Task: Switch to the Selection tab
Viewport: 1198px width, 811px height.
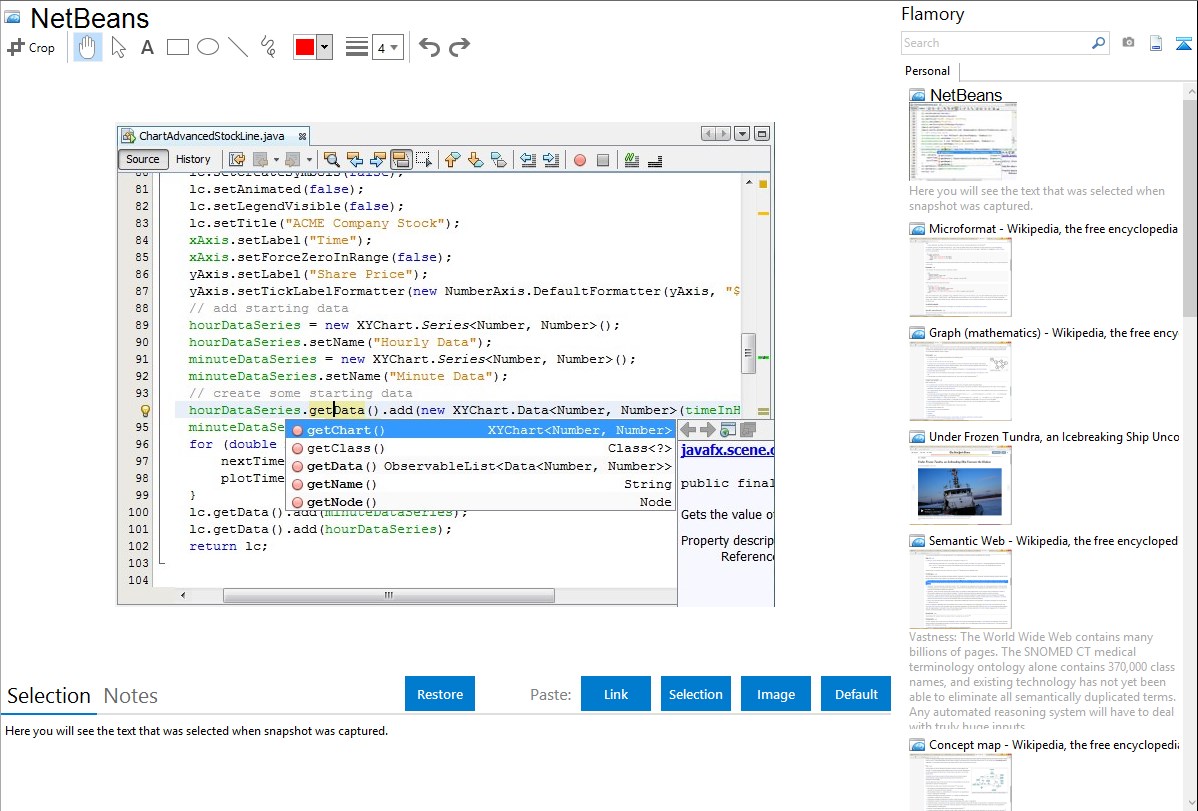Action: (49, 696)
